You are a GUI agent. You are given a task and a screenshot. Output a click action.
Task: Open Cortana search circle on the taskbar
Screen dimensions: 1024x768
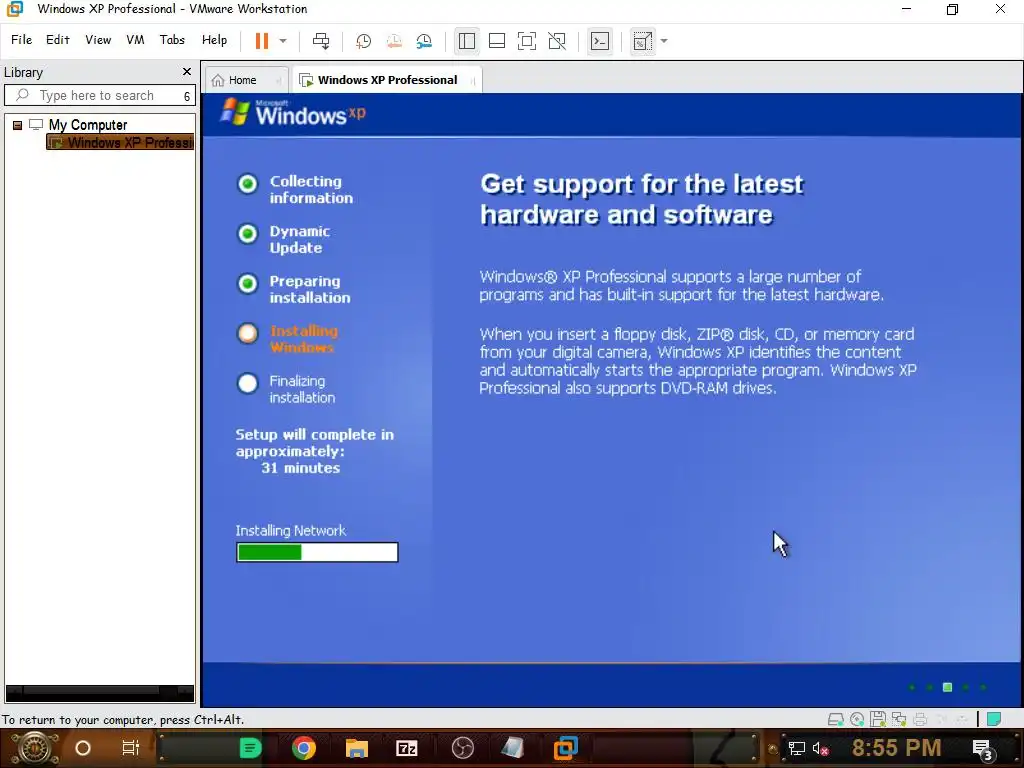(82, 748)
